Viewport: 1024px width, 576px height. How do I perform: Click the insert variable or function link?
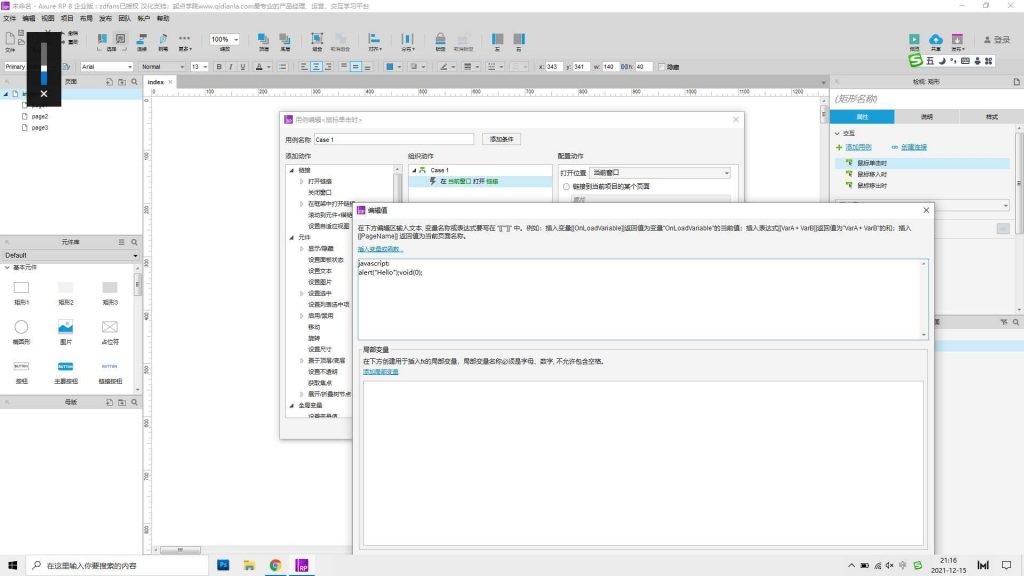pyautogui.click(x=380, y=248)
